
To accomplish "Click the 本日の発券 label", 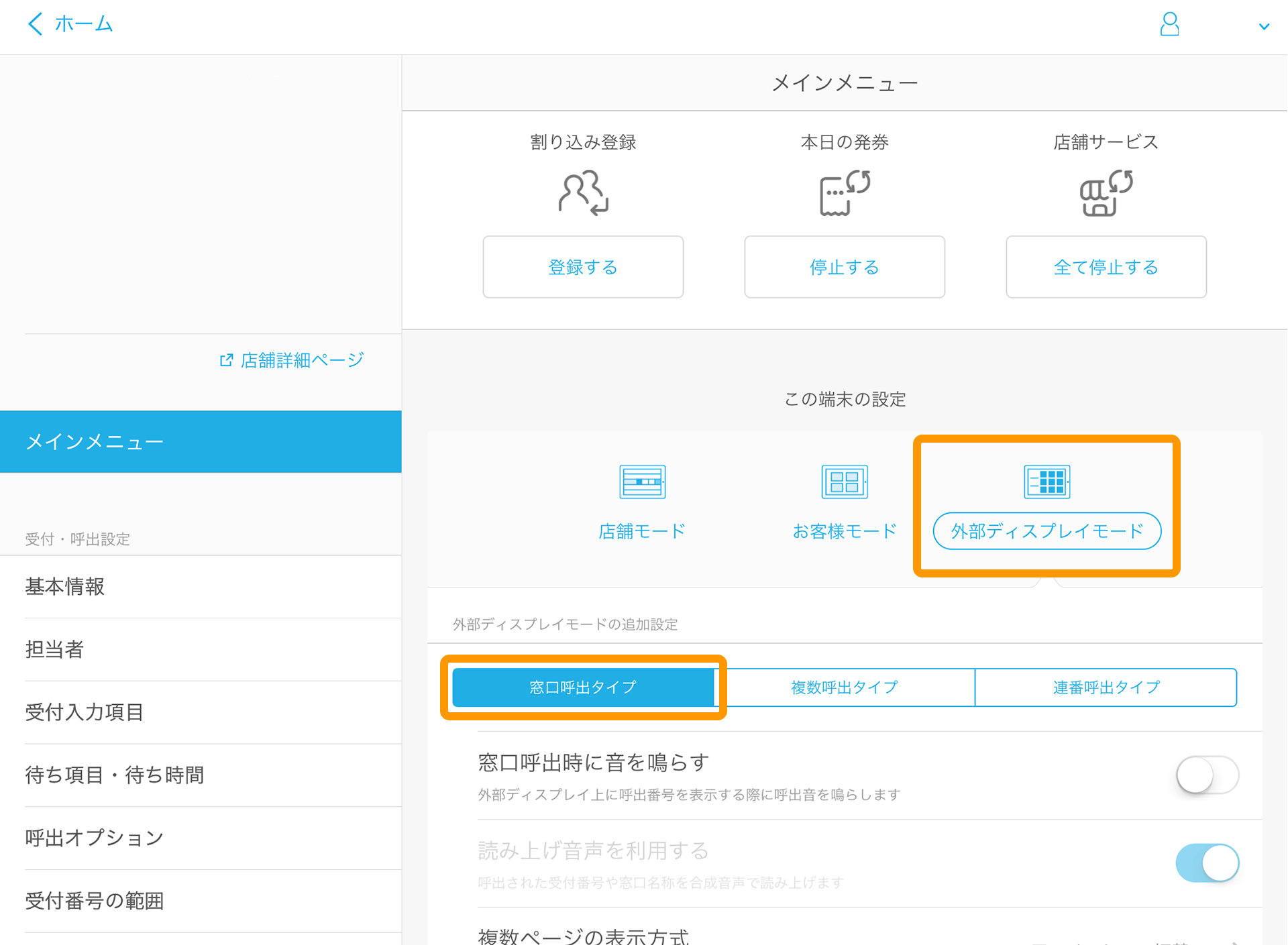I will coord(845,142).
